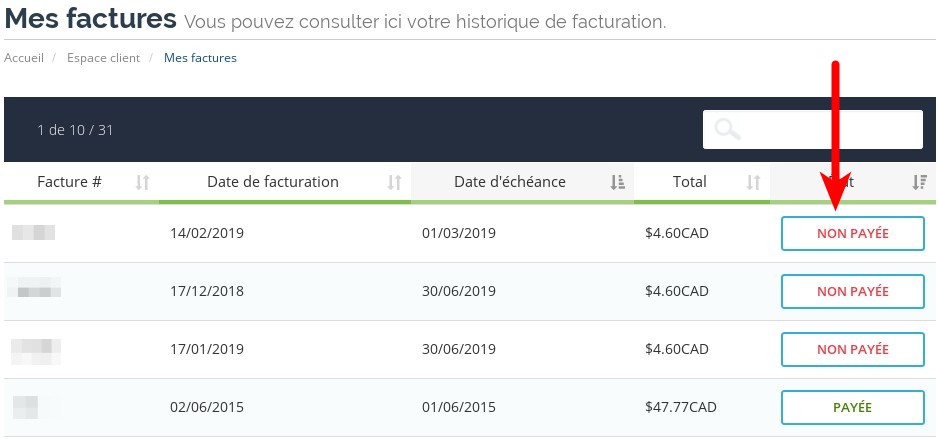
Task: Open the PAYÉE invoice of $47.77CAD
Action: tap(852, 407)
